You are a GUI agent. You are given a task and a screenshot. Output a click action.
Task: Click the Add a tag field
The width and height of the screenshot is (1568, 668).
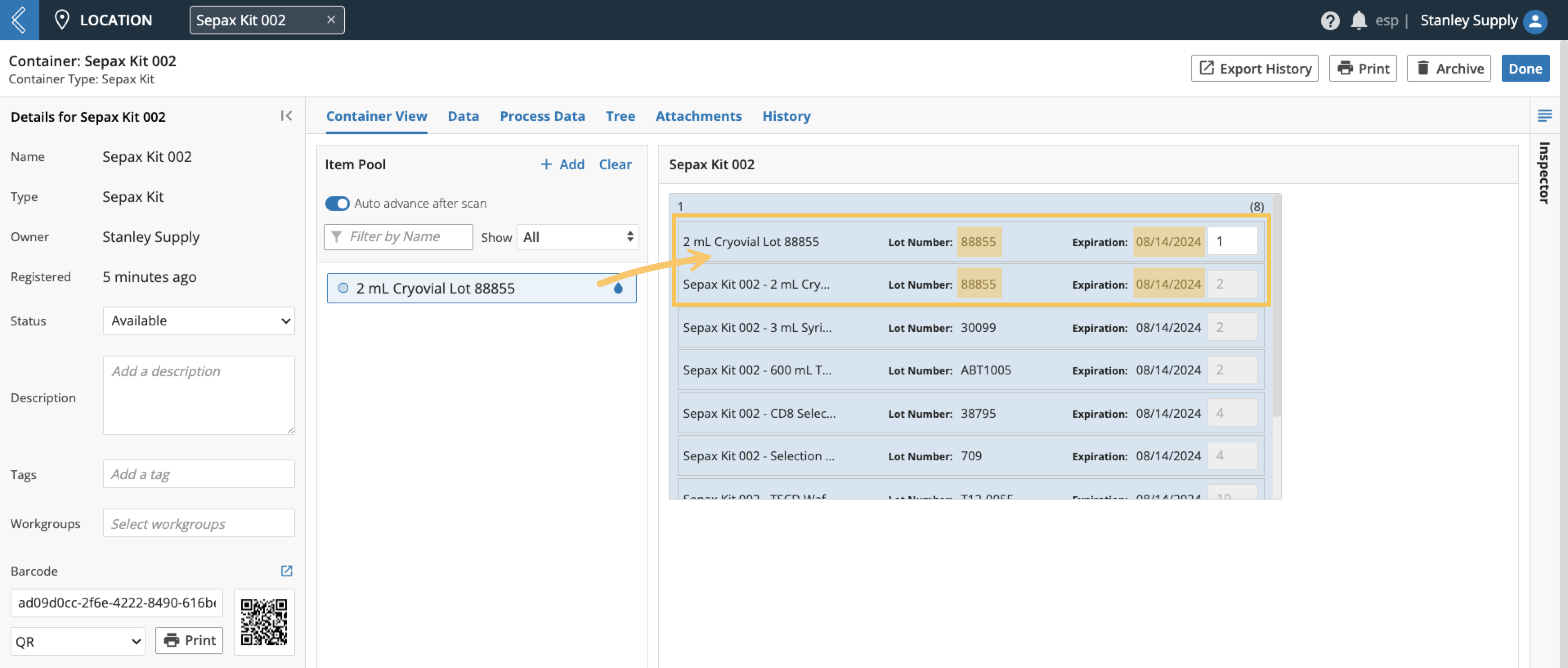[198, 474]
